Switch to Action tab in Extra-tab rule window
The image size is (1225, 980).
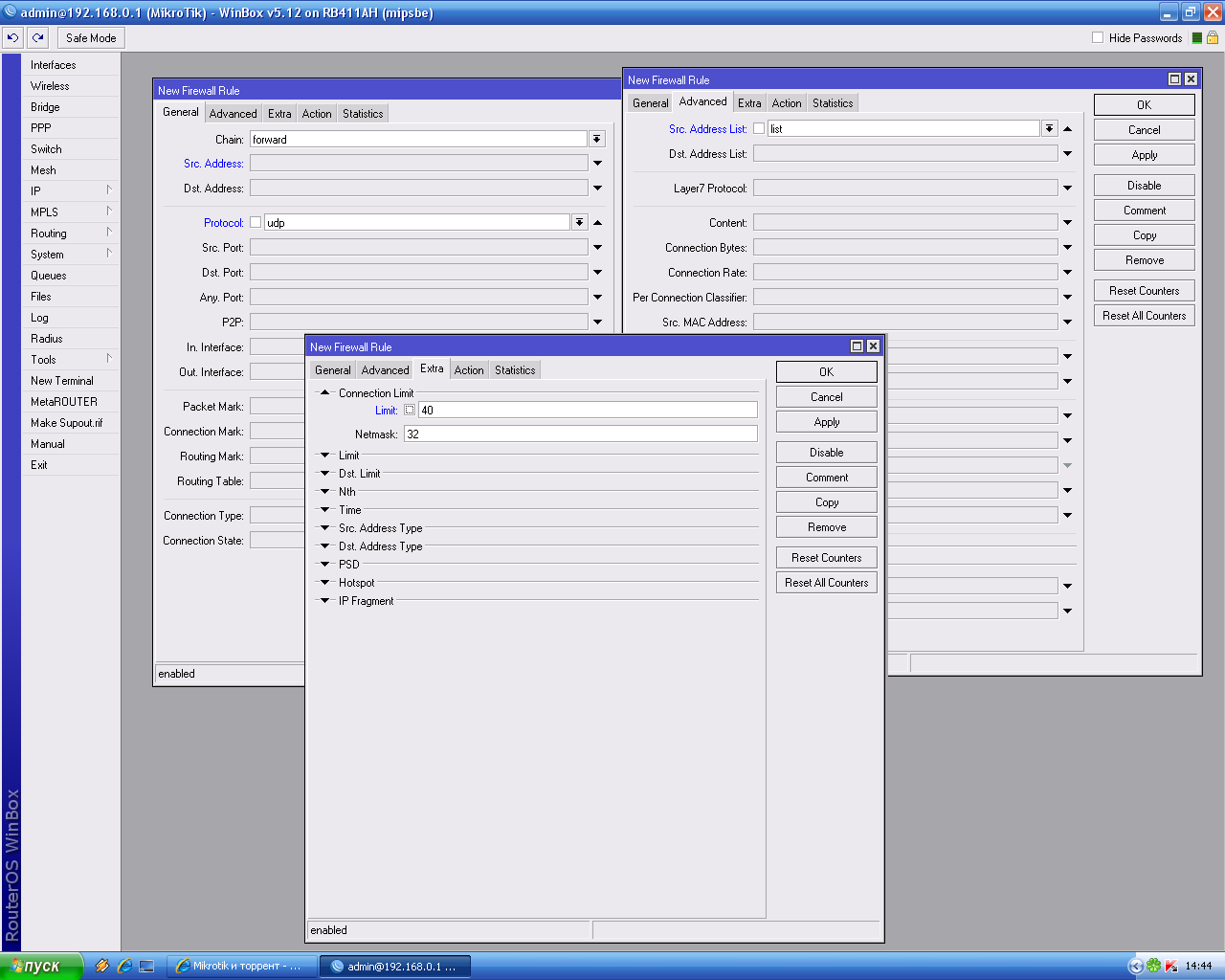469,370
